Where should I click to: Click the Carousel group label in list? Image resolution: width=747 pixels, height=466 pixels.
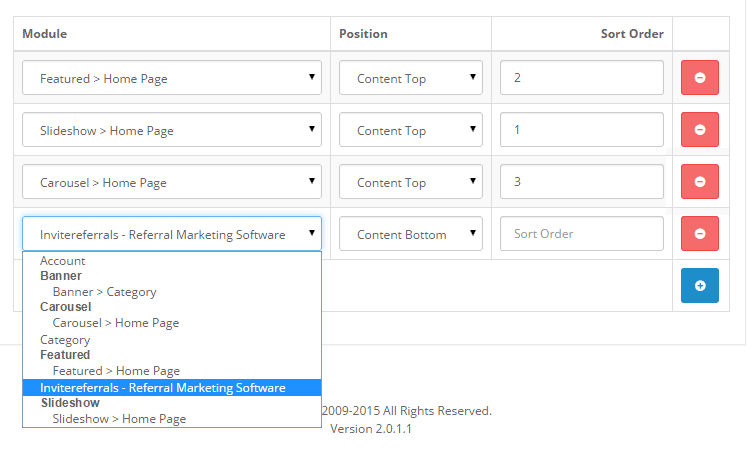click(x=66, y=307)
